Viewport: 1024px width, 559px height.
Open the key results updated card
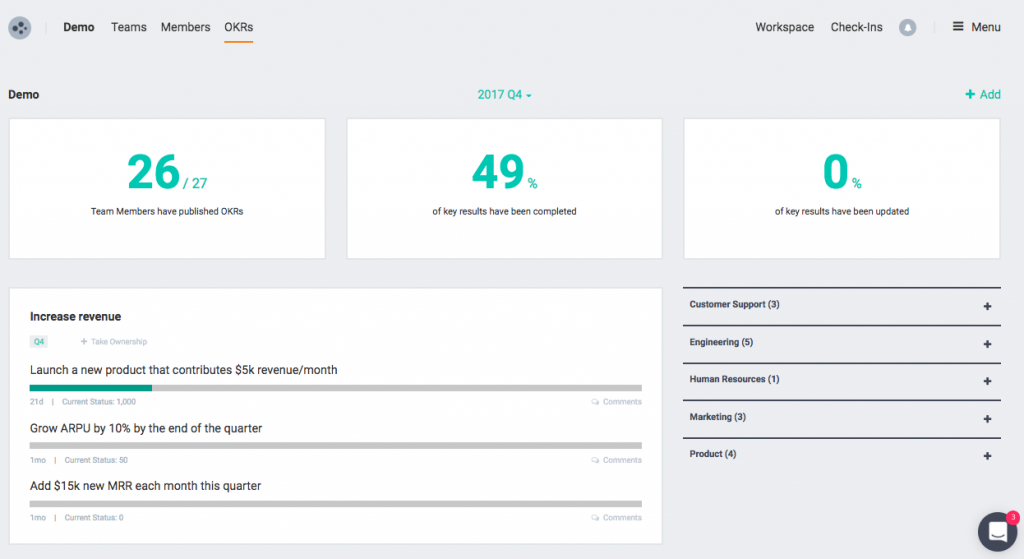(x=842, y=189)
